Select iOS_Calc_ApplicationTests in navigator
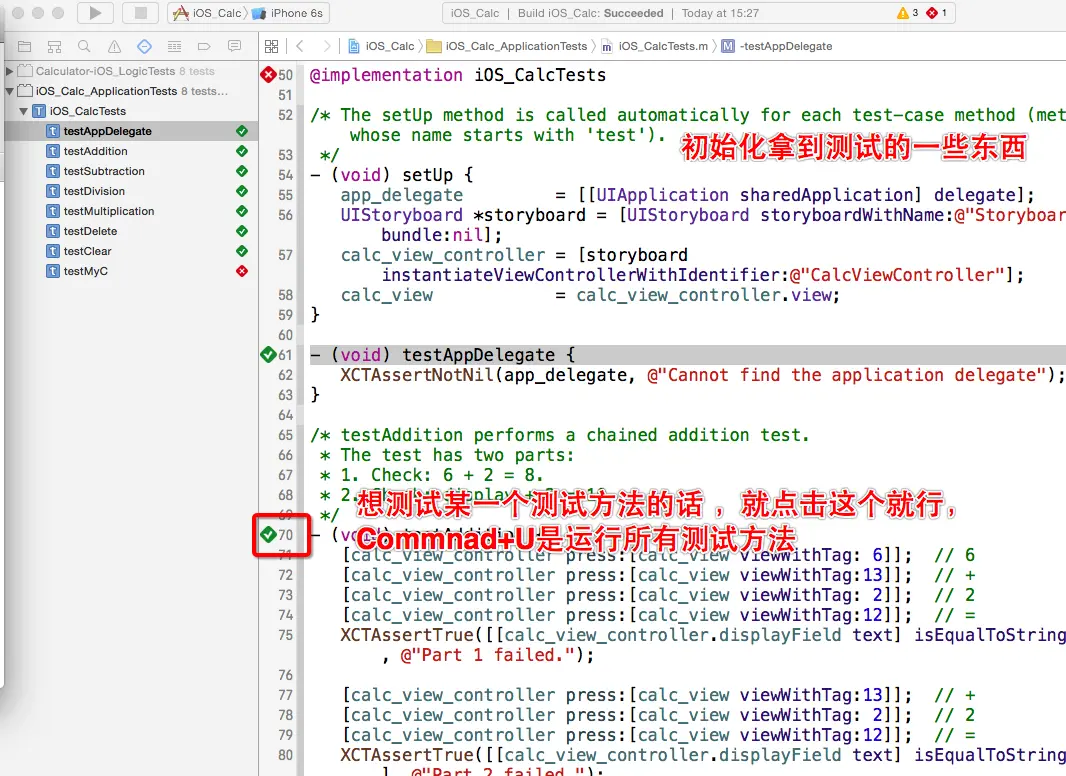 [106, 91]
